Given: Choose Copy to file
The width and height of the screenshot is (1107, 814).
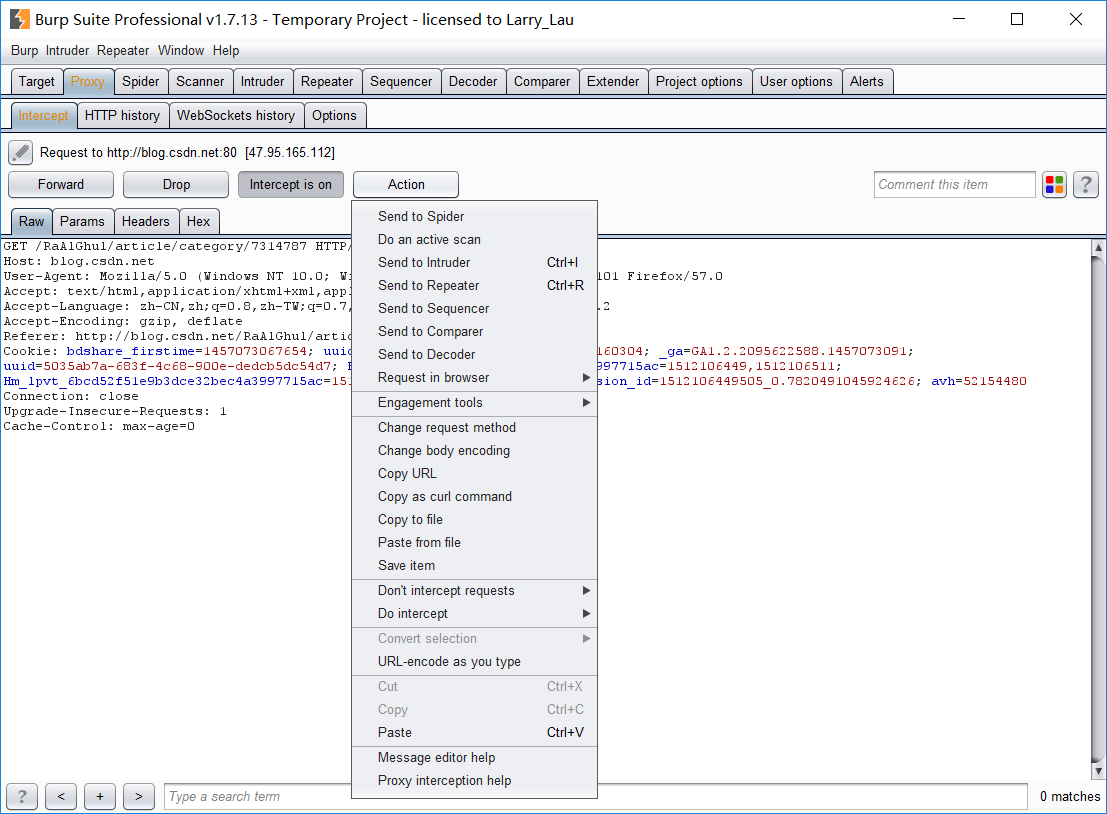Looking at the screenshot, I should [x=474, y=520].
